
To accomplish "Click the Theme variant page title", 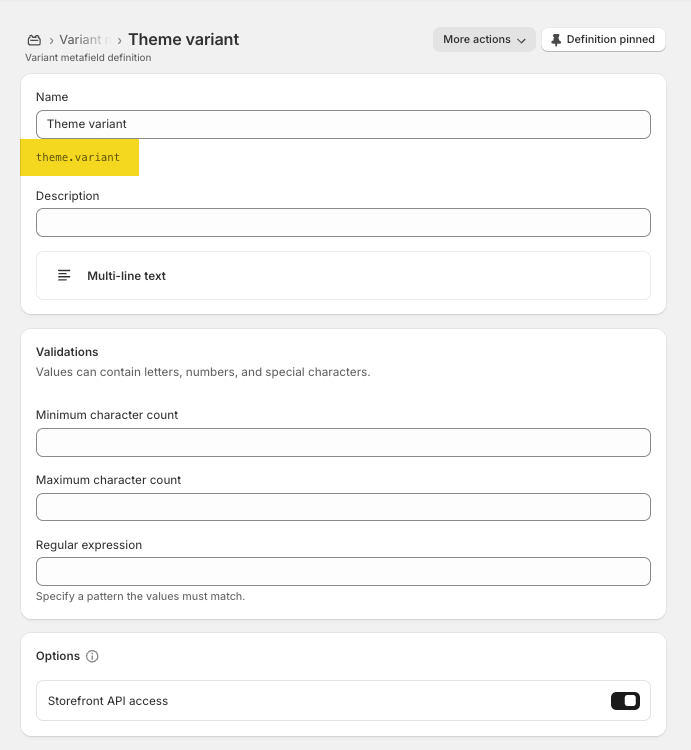I will coord(184,40).
